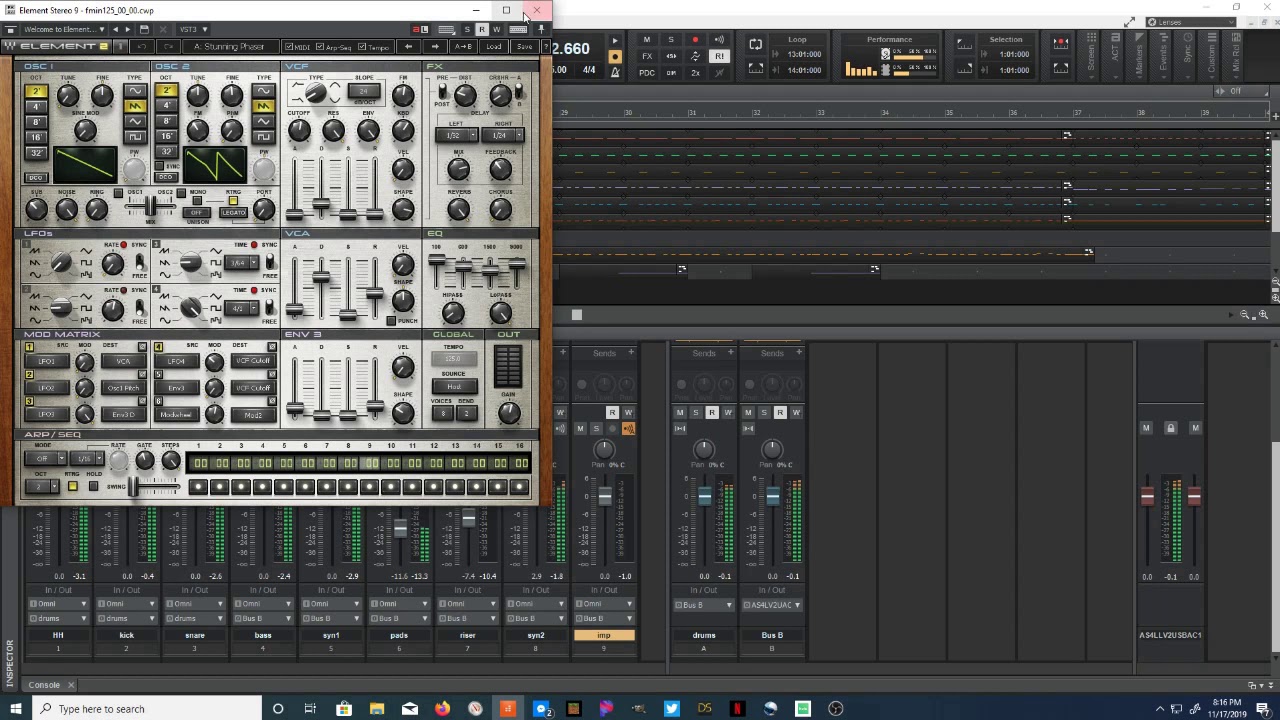The width and height of the screenshot is (1280, 720).
Task: Click the OSC 1 DCO button
Action: [x=36, y=177]
